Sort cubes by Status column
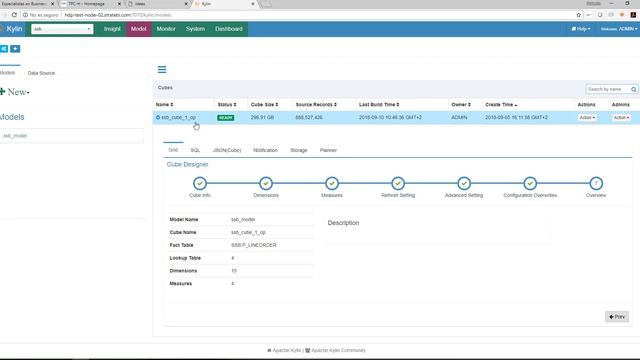The width and height of the screenshot is (640, 360). pyautogui.click(x=227, y=104)
